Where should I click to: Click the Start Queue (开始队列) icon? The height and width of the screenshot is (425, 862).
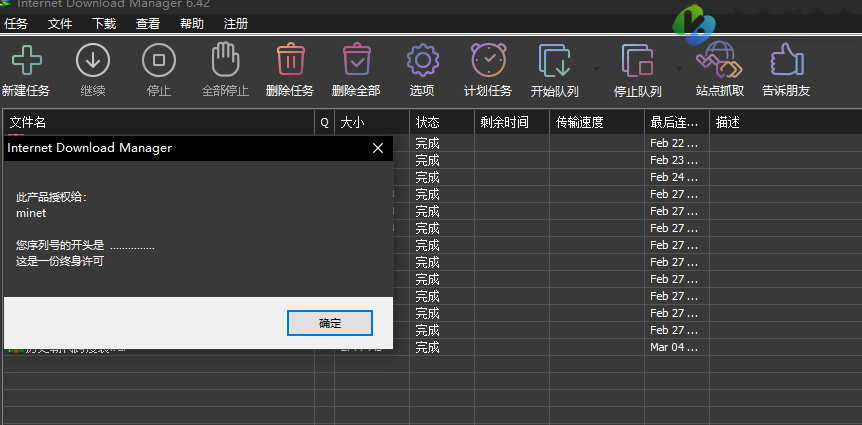554,61
